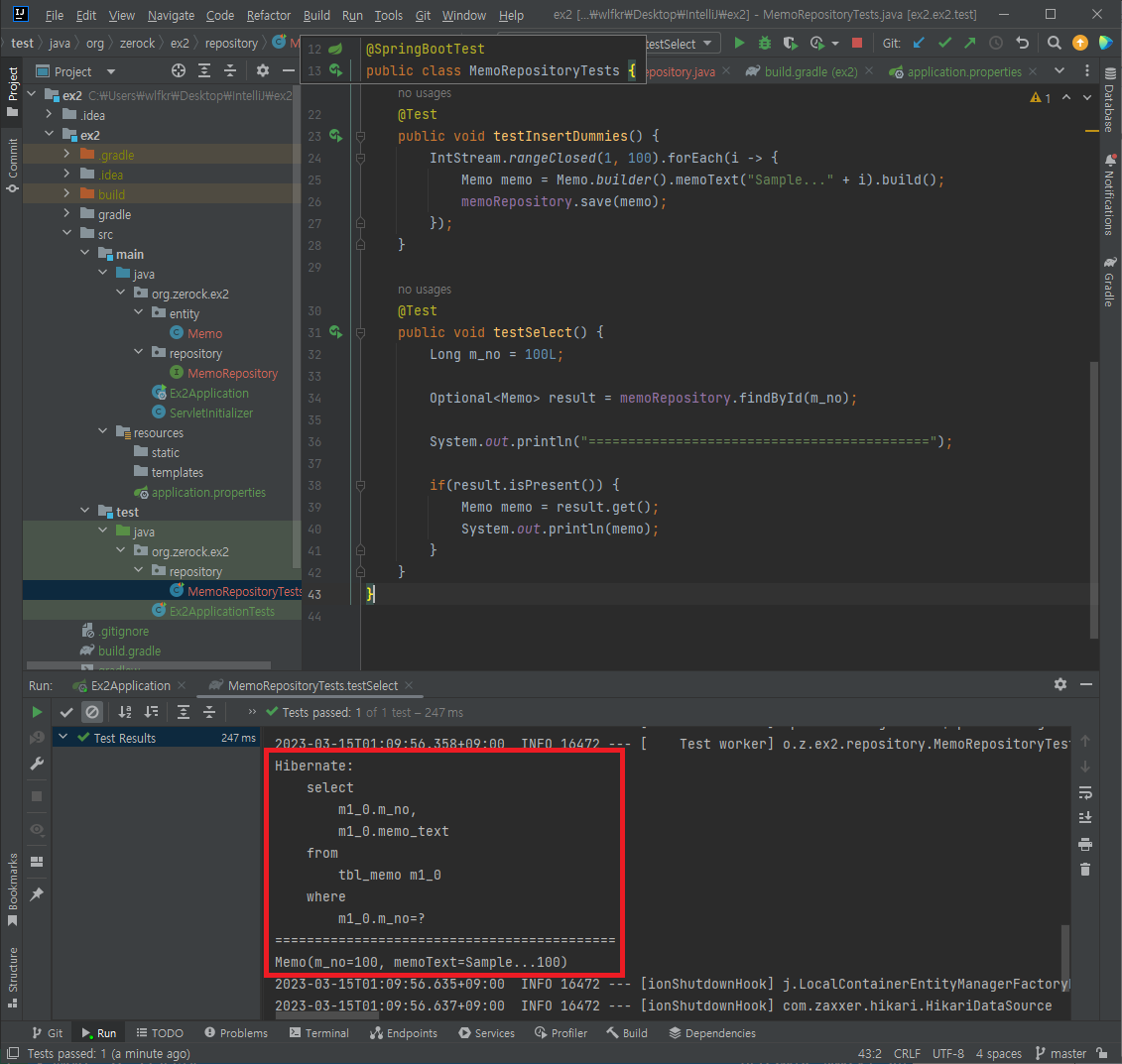Push commits with Git green arrow
The image size is (1122, 1064).
(x=969, y=43)
